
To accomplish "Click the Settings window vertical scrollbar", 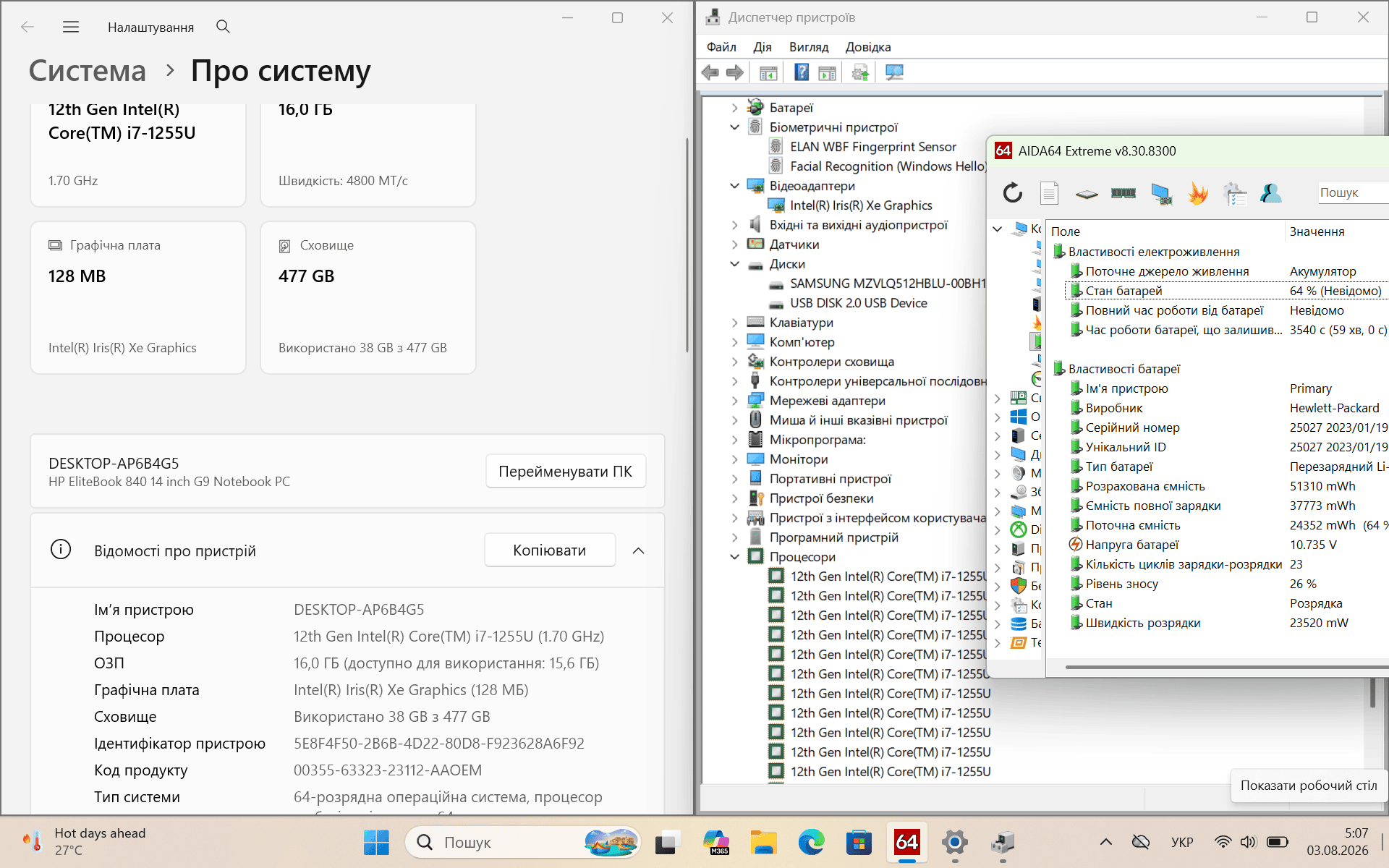I will pyautogui.click(x=687, y=244).
